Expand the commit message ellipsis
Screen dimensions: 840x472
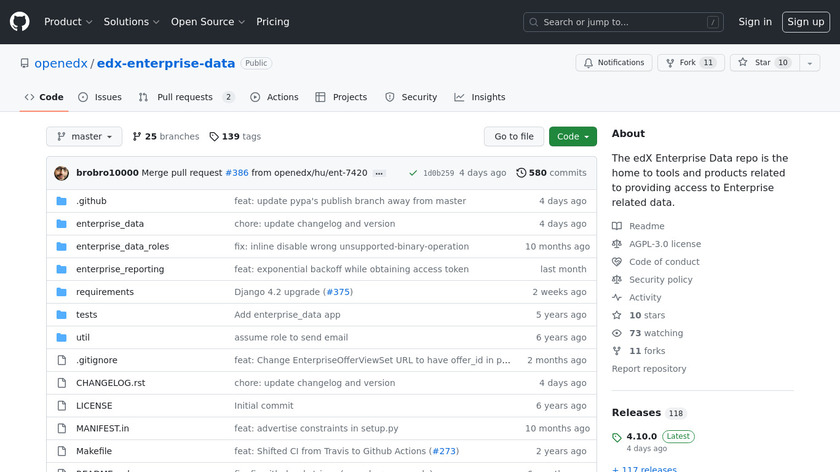tap(379, 173)
